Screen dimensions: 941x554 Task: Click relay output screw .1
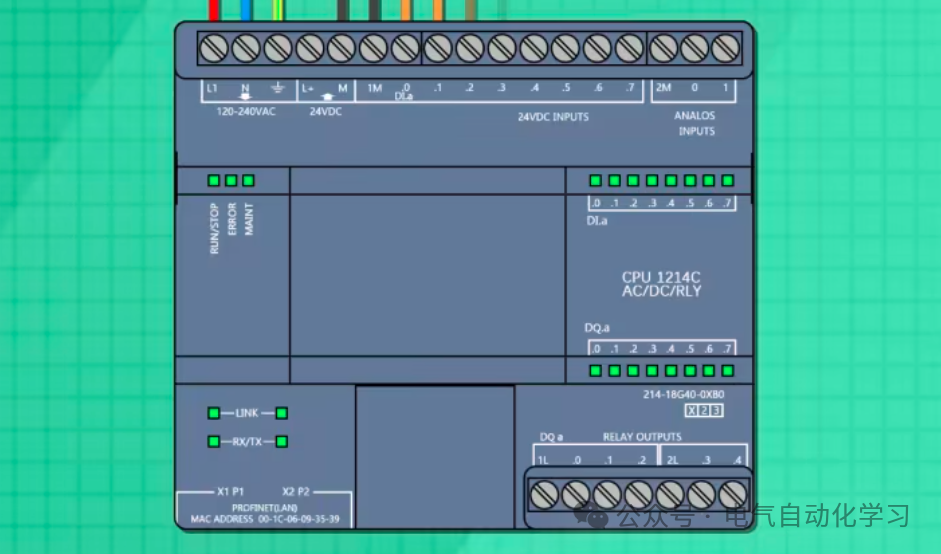[607, 495]
